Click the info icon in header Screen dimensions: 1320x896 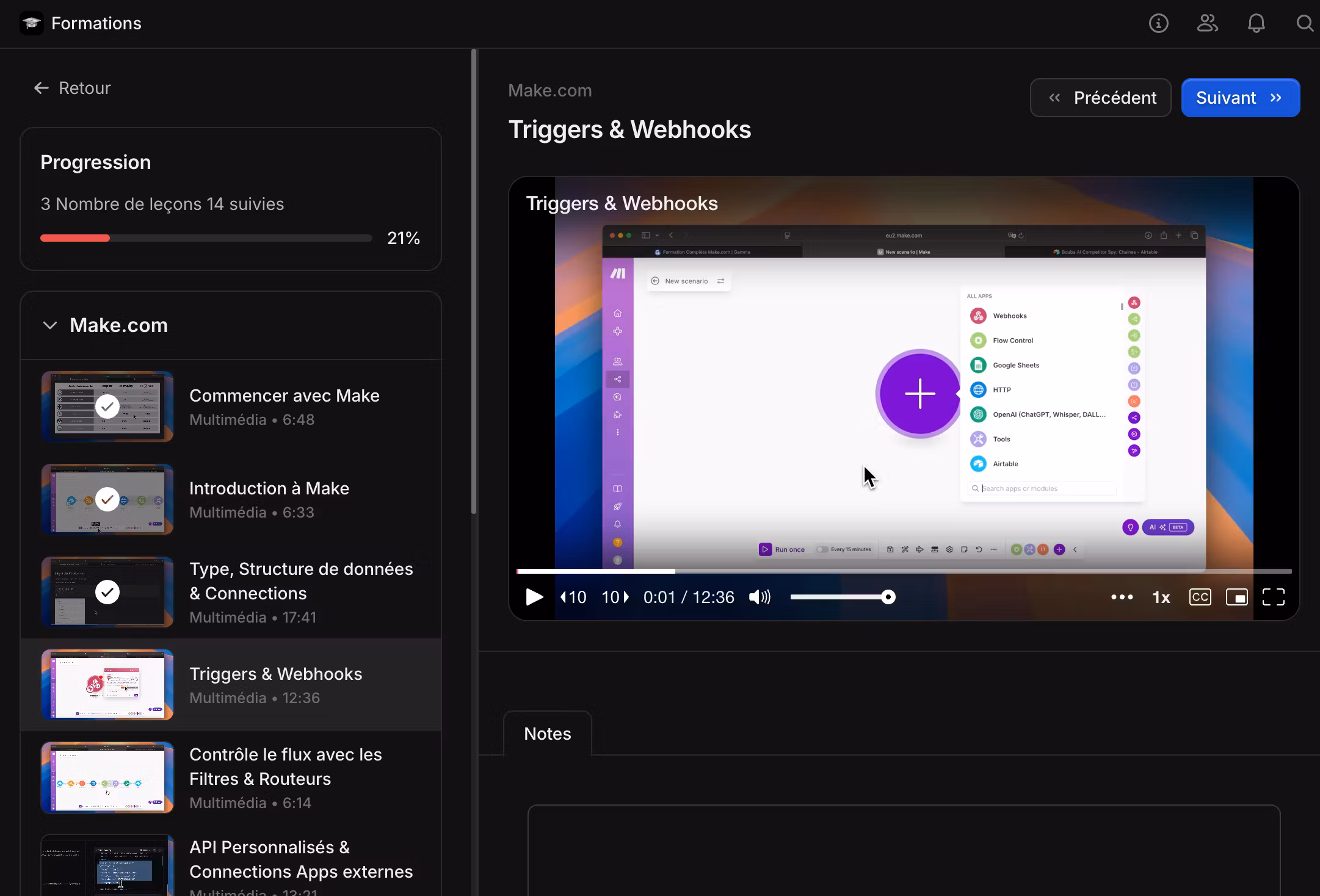[1158, 24]
